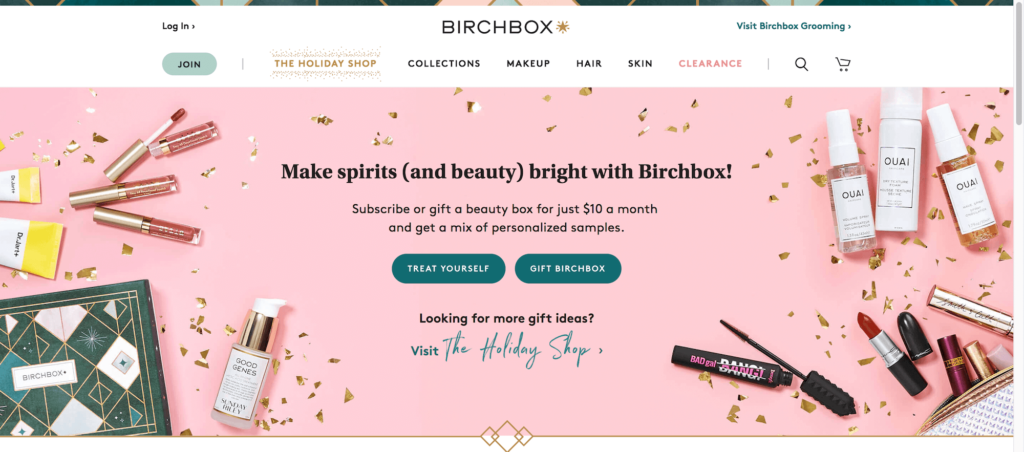Click the GIFT BIRCHBOX button

[568, 268]
